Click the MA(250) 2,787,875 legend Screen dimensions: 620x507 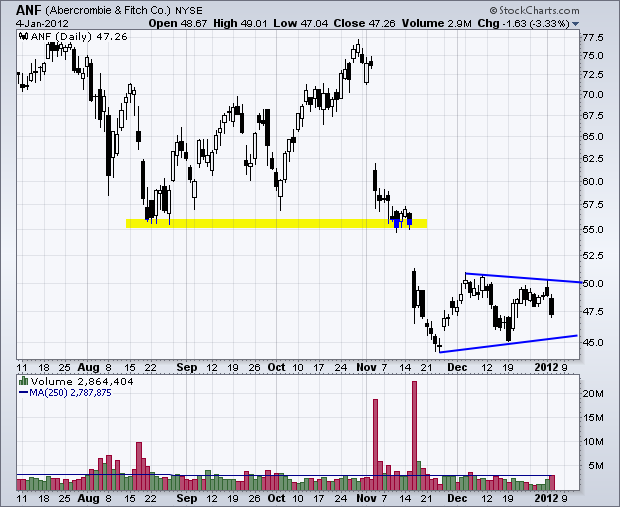pyautogui.click(x=65, y=393)
